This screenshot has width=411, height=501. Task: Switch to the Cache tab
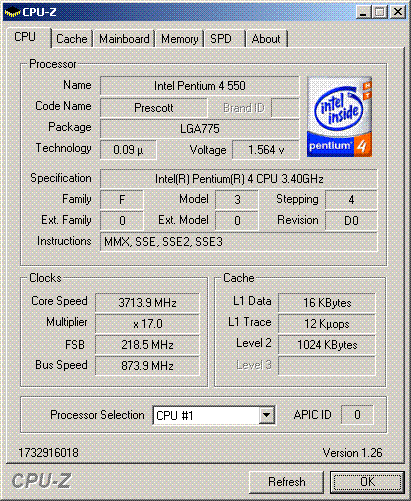tap(72, 39)
